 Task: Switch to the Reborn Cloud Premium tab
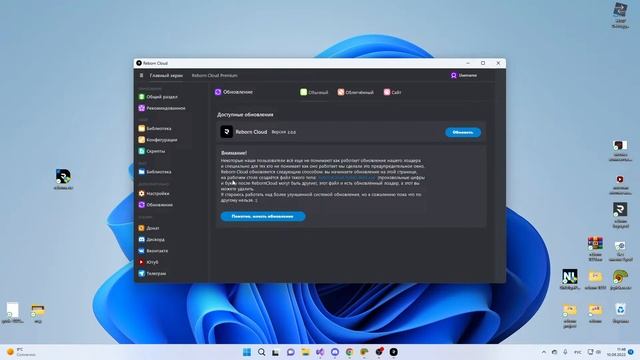click(215, 76)
